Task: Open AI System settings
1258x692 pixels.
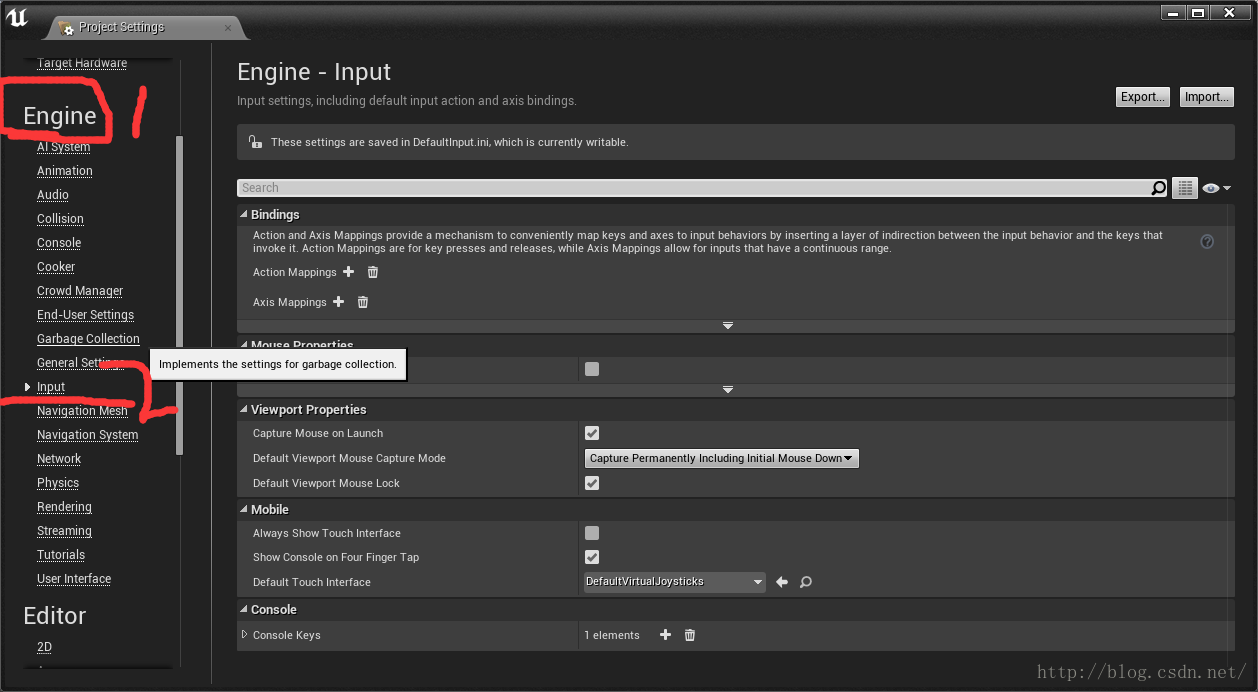Action: coord(64,147)
